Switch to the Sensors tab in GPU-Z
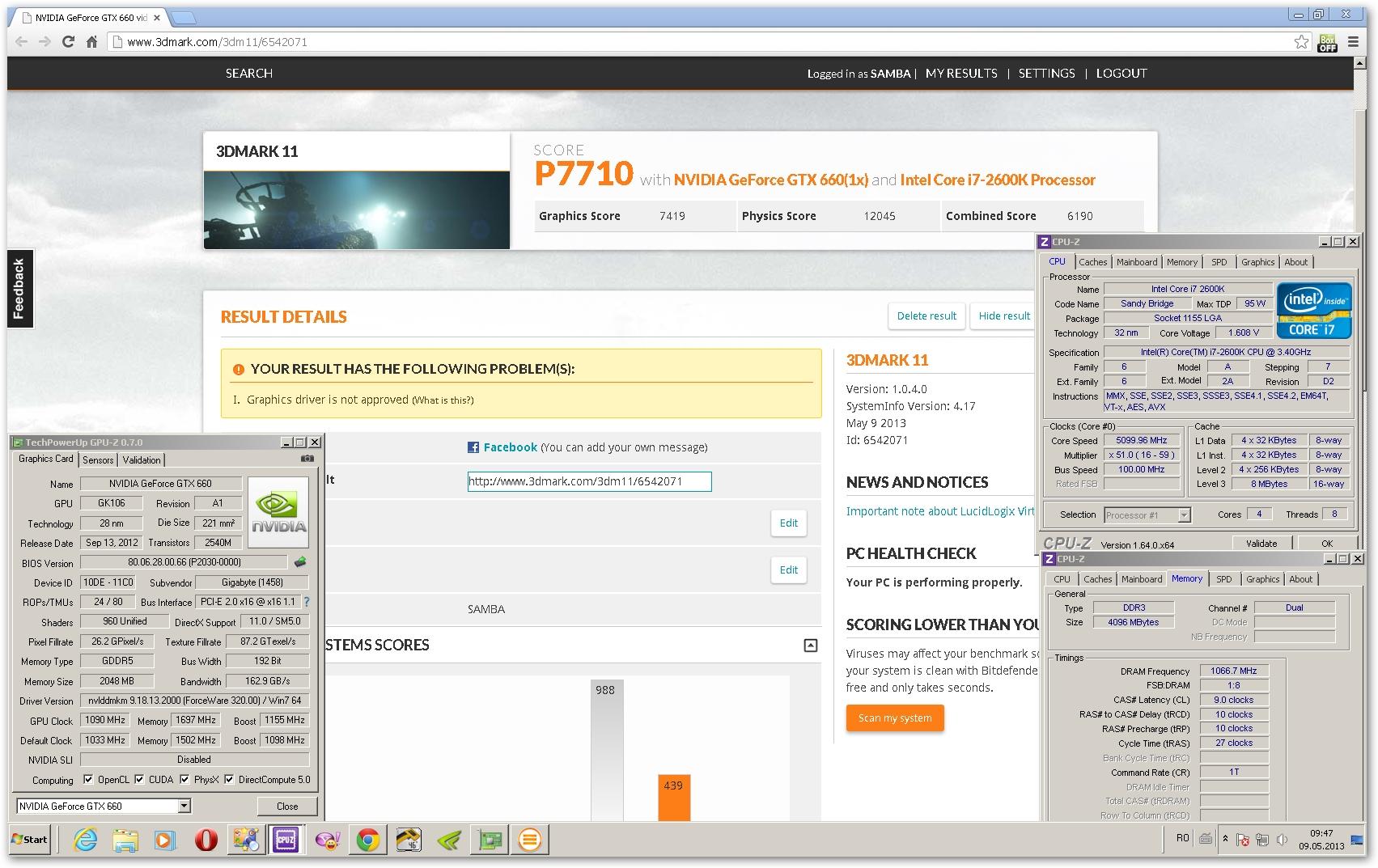1378x868 pixels. click(x=98, y=459)
